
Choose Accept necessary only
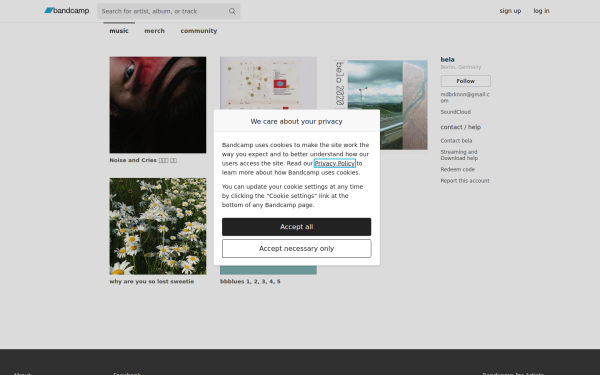(x=296, y=249)
